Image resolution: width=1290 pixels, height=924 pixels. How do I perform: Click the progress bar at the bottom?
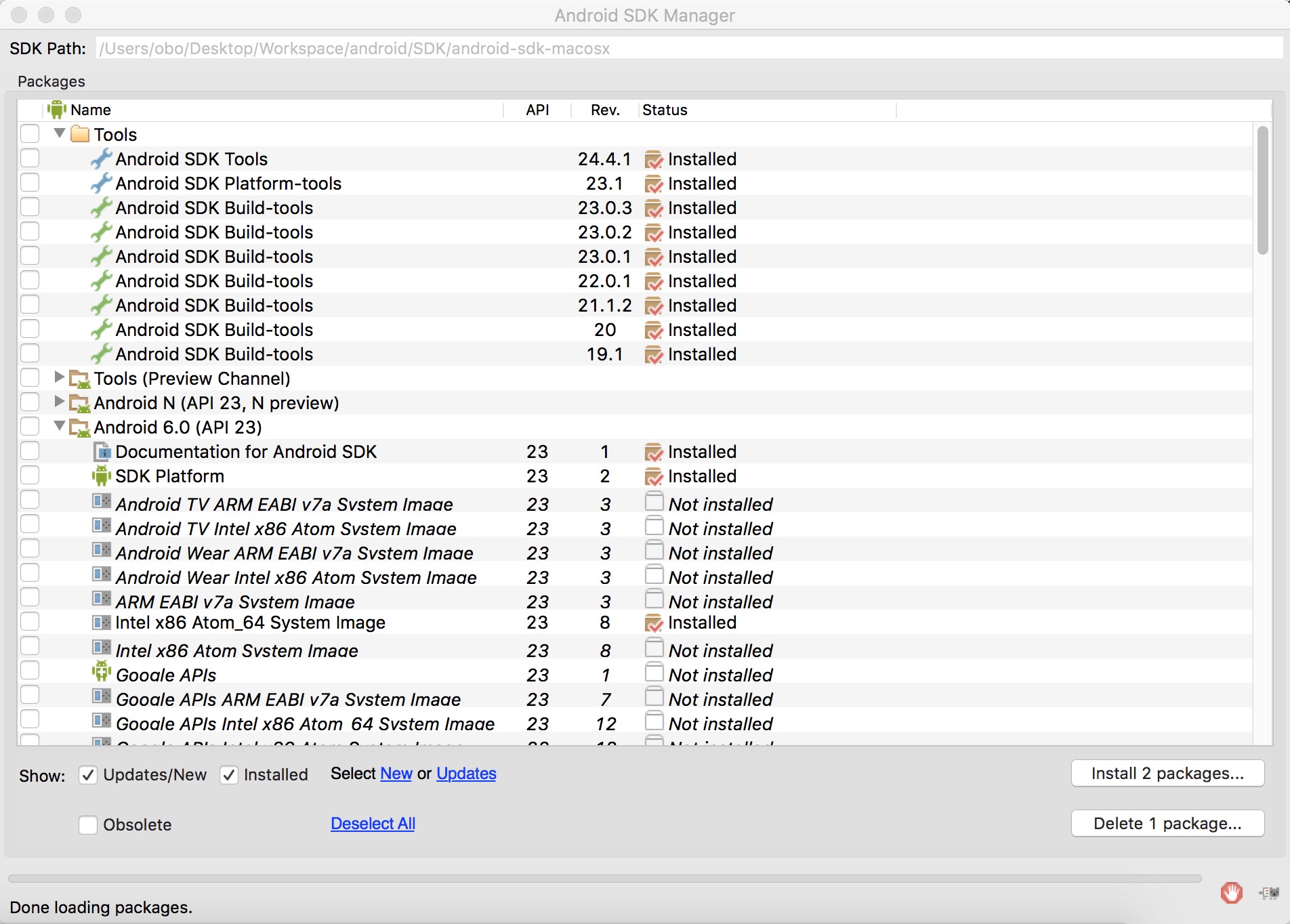pos(604,879)
